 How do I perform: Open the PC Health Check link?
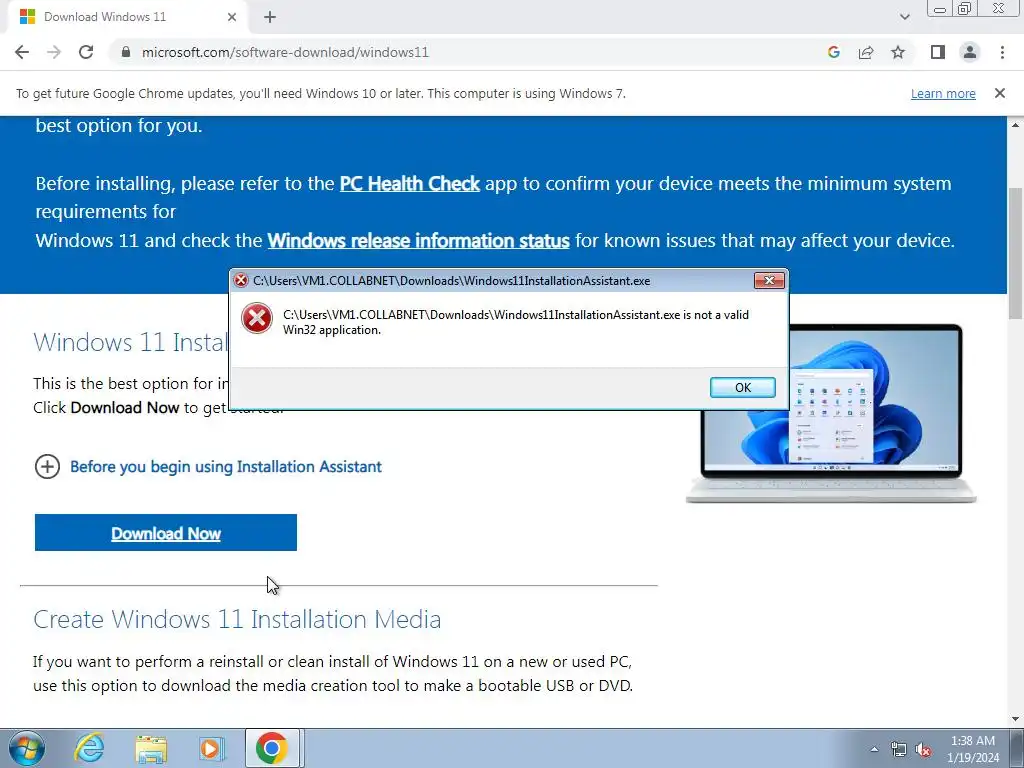point(409,184)
